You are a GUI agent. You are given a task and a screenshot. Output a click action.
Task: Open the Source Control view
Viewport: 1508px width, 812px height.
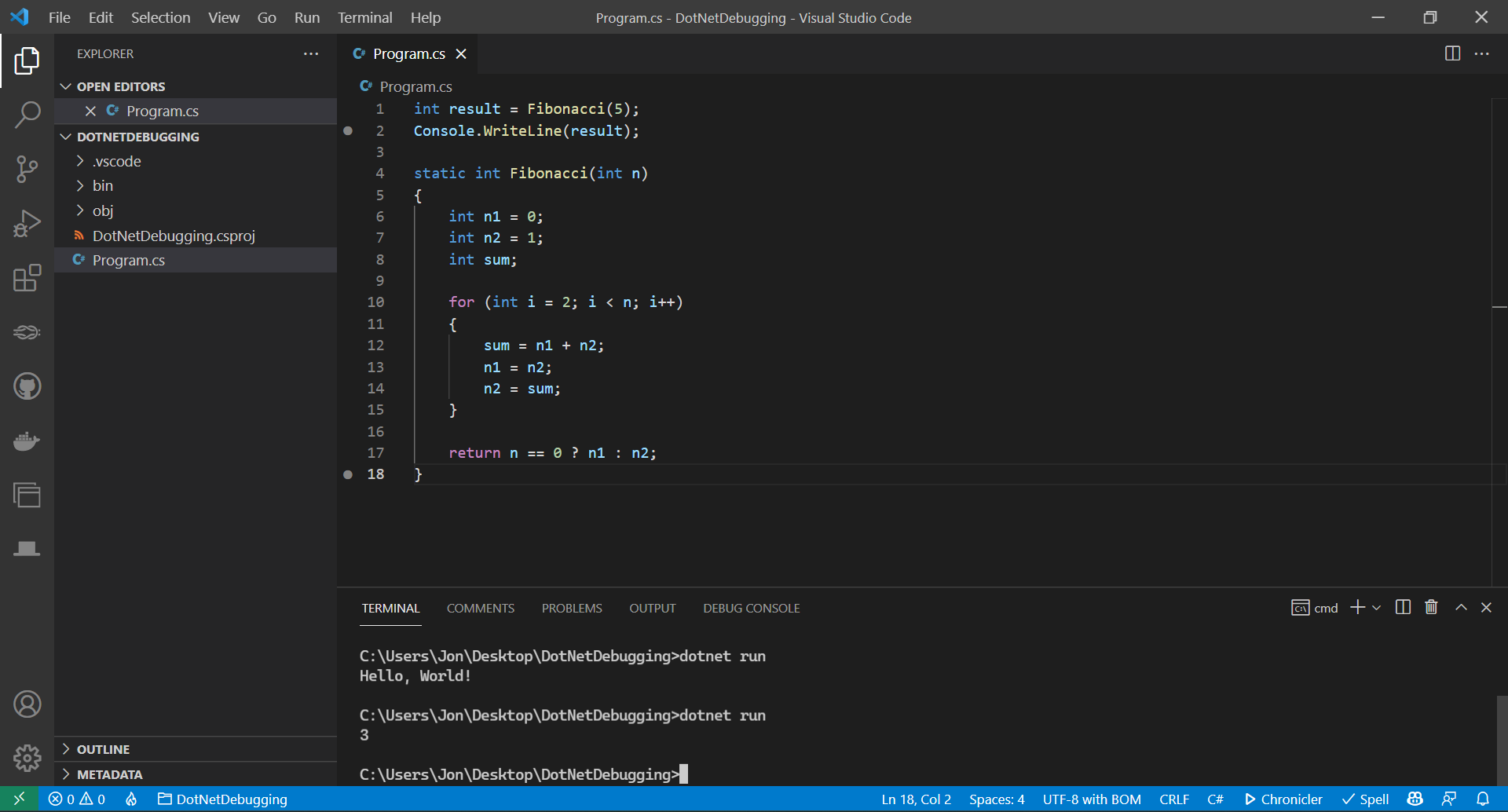(27, 169)
